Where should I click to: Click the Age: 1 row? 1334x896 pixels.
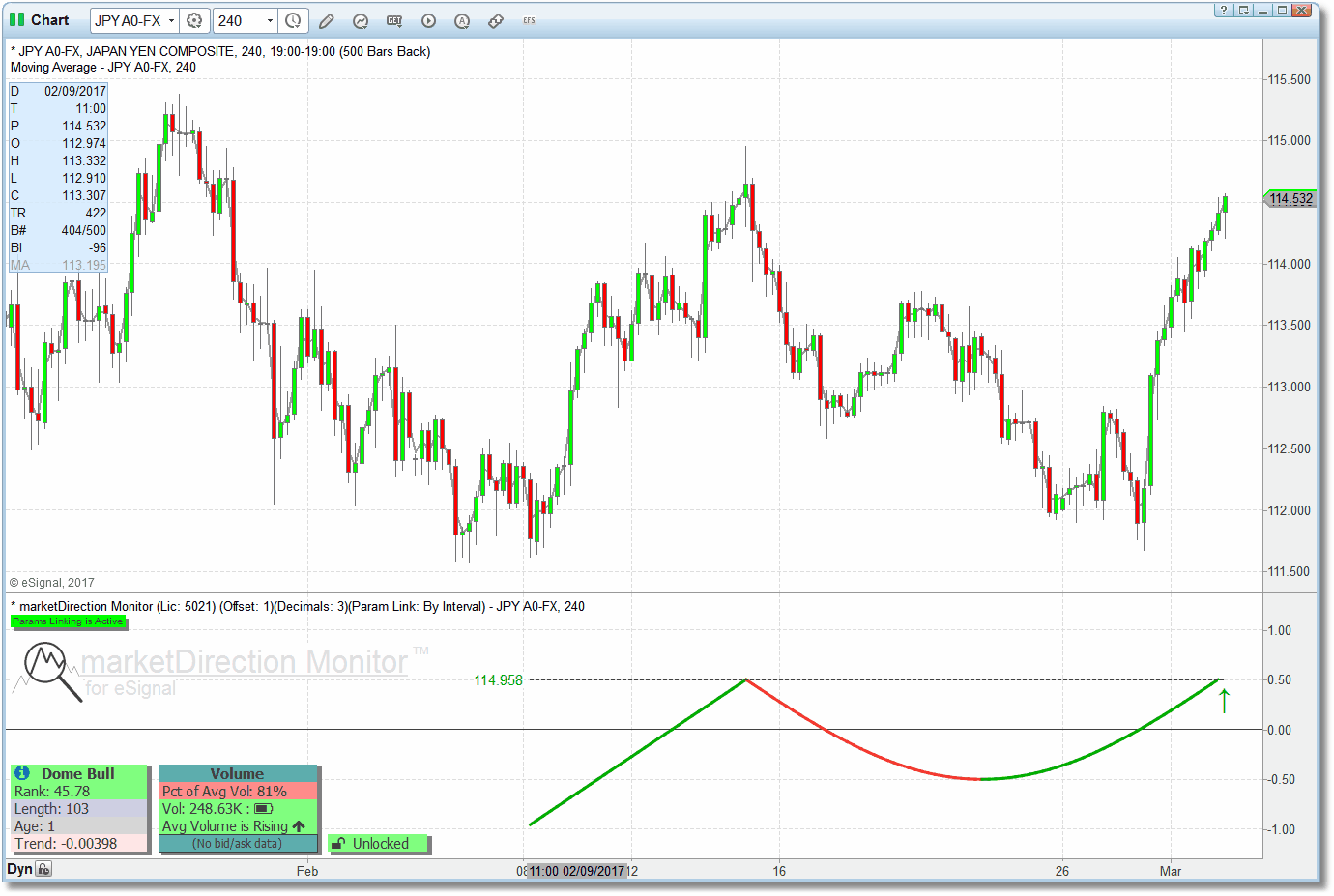click(x=79, y=826)
